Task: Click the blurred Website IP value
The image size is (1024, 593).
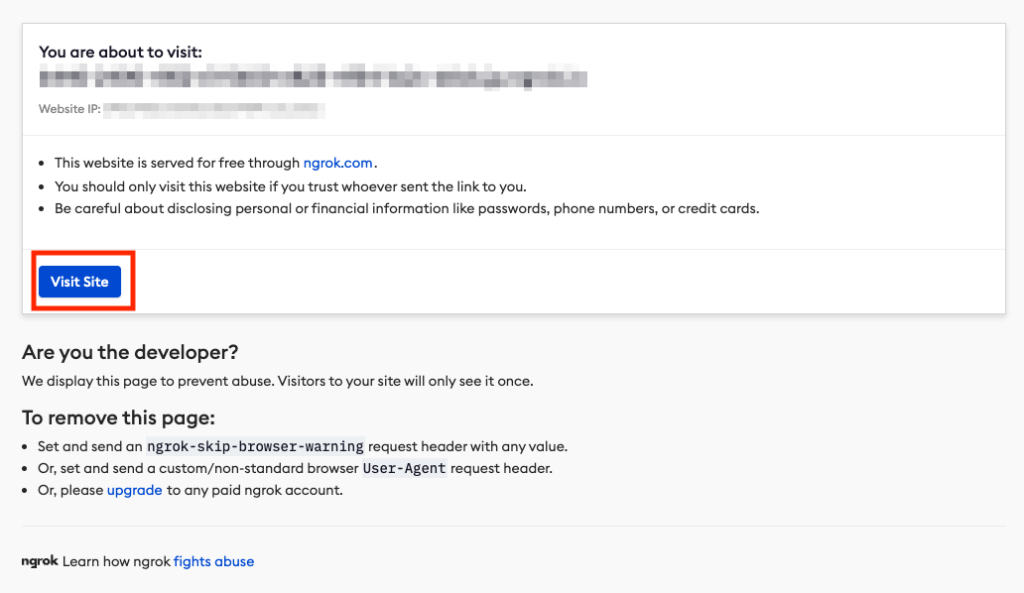Action: (x=214, y=109)
